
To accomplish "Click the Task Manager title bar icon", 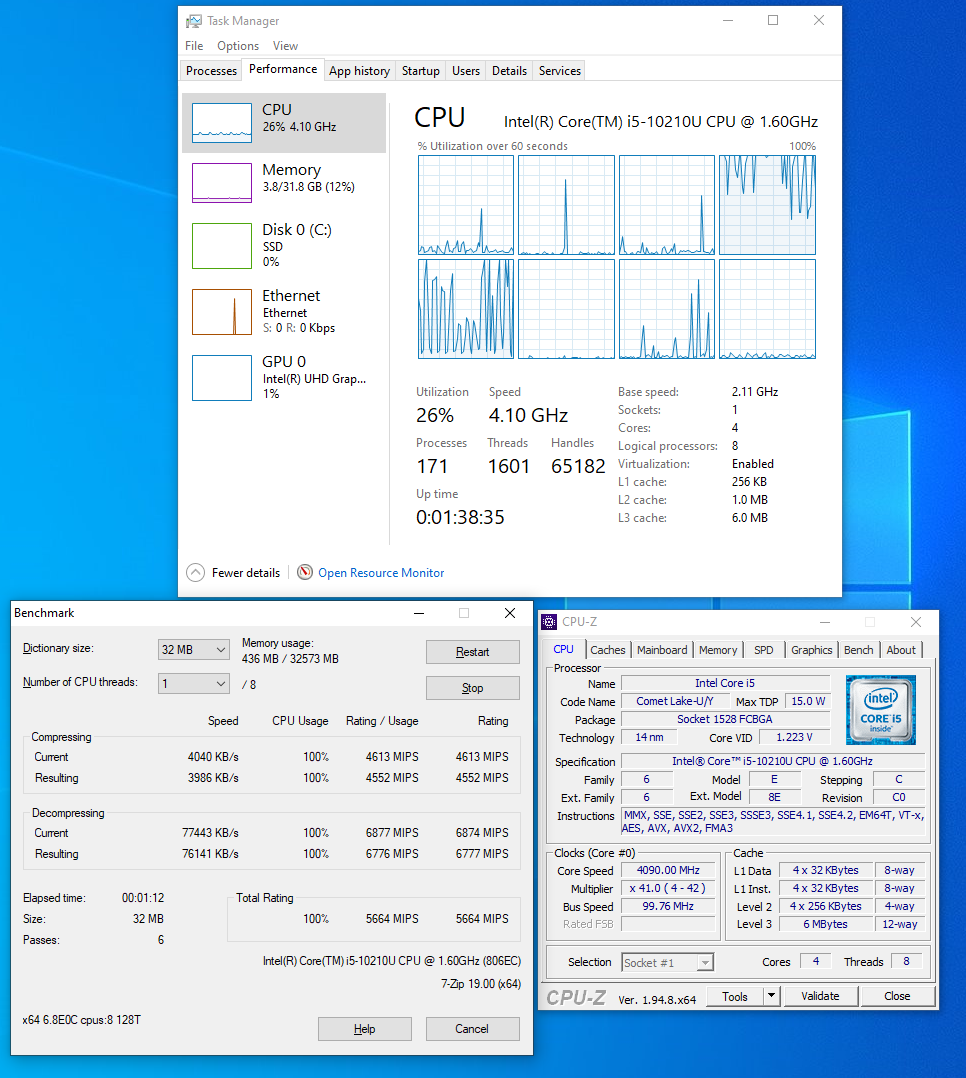I will tap(194, 21).
